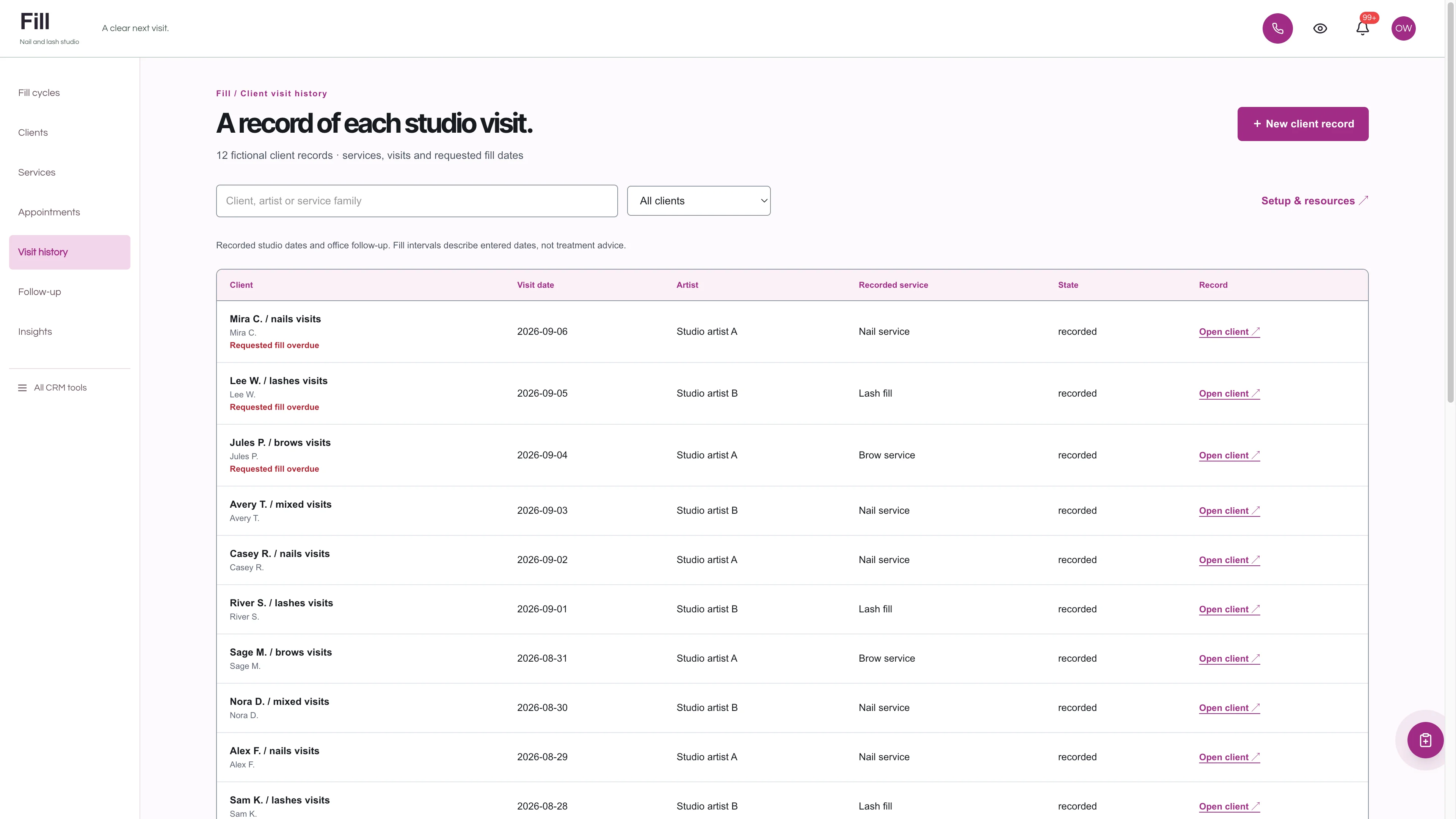The image size is (1456, 819).
Task: Open client link for Mira C.
Action: click(x=1229, y=332)
